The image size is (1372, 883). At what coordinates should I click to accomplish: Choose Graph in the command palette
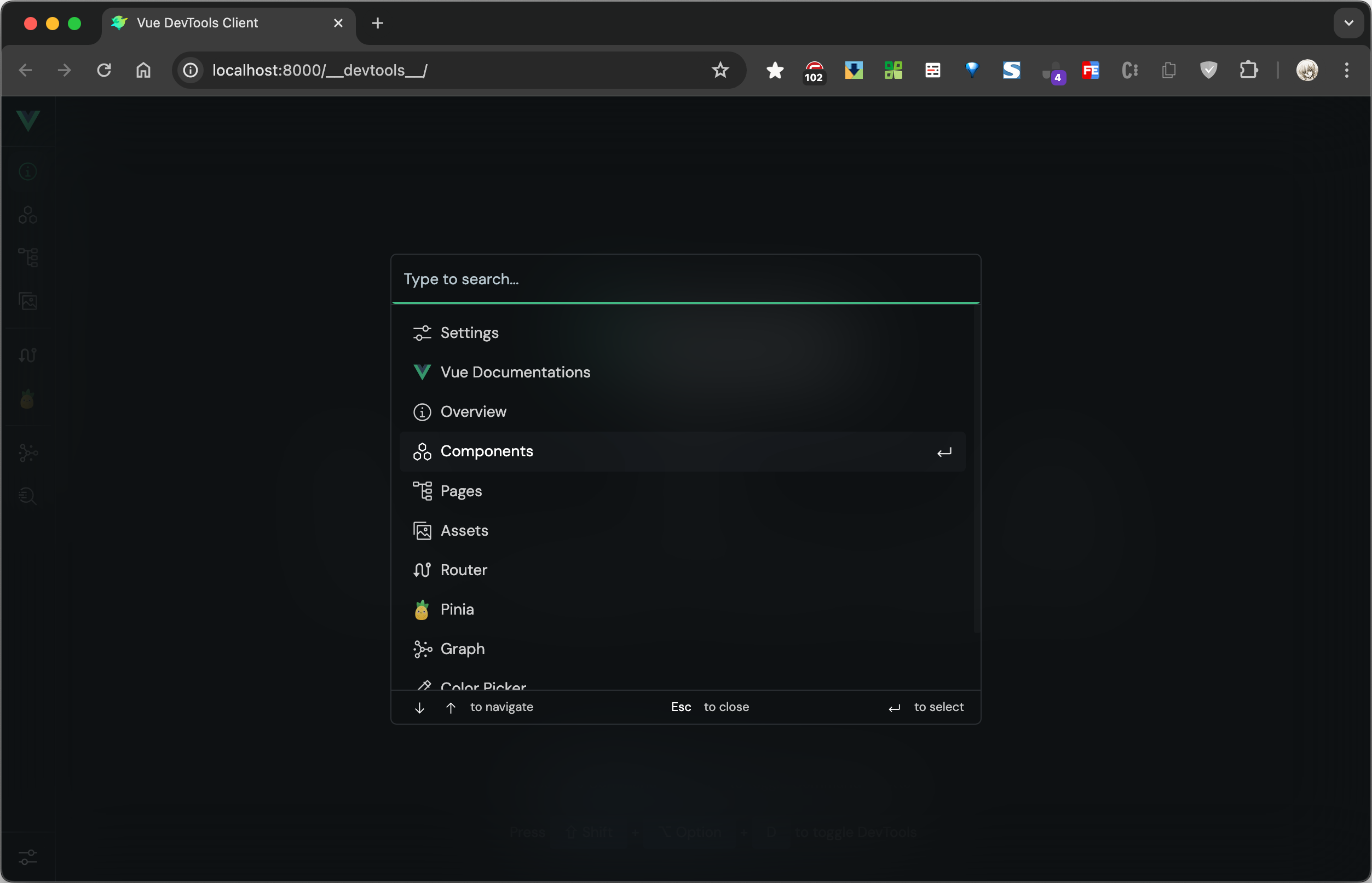coord(462,649)
